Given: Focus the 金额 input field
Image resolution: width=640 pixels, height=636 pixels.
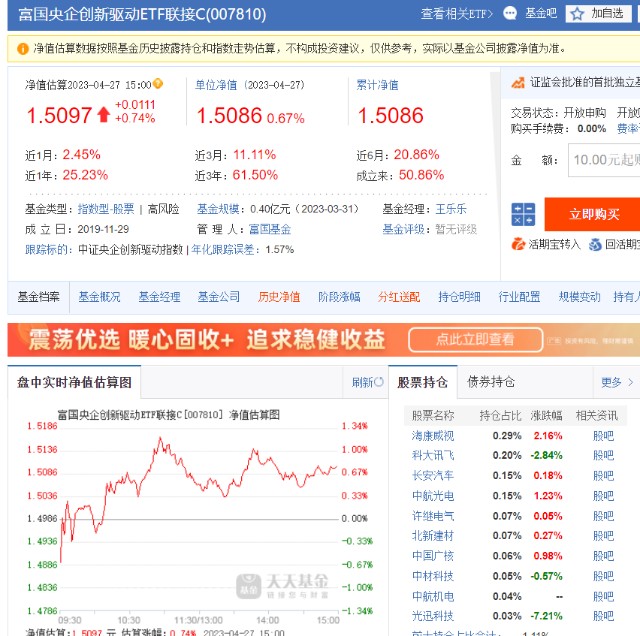Looking at the screenshot, I should click(604, 160).
